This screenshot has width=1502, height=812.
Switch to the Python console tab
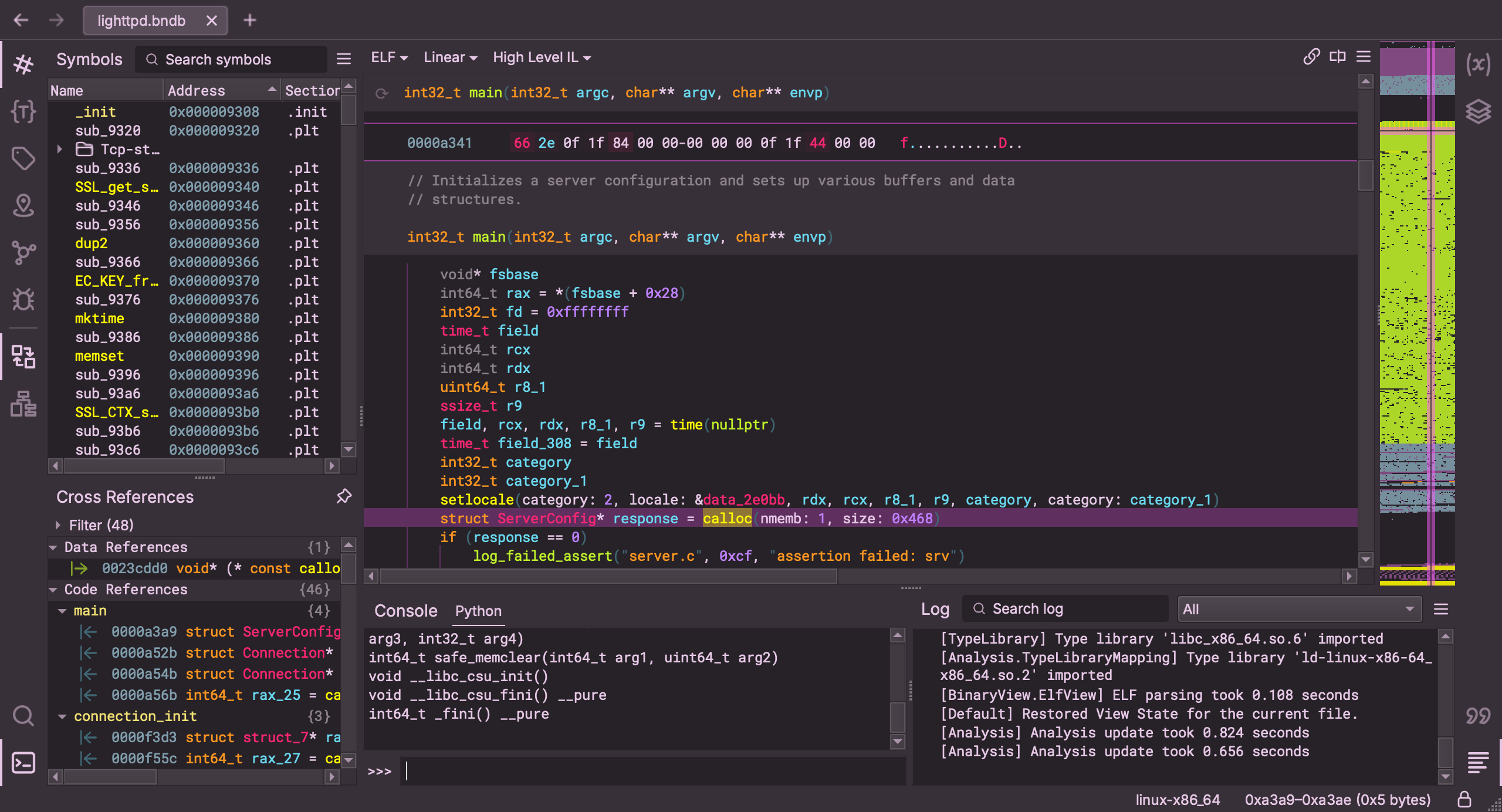coord(478,611)
